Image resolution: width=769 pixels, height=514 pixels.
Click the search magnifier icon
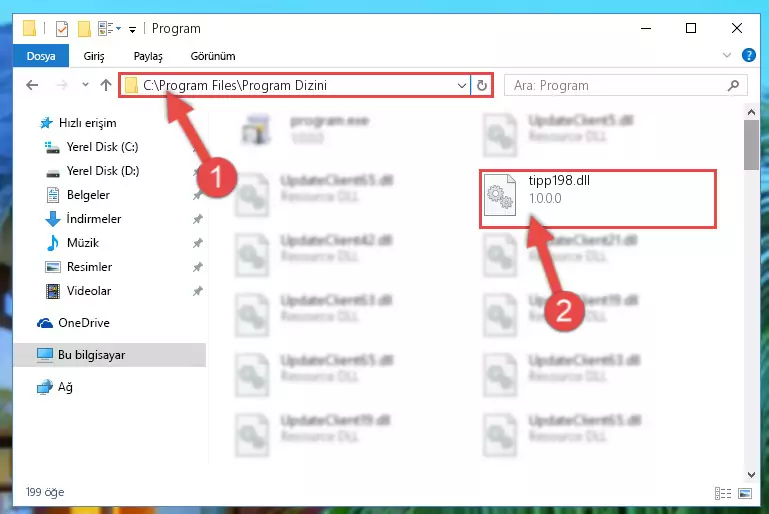(x=733, y=85)
